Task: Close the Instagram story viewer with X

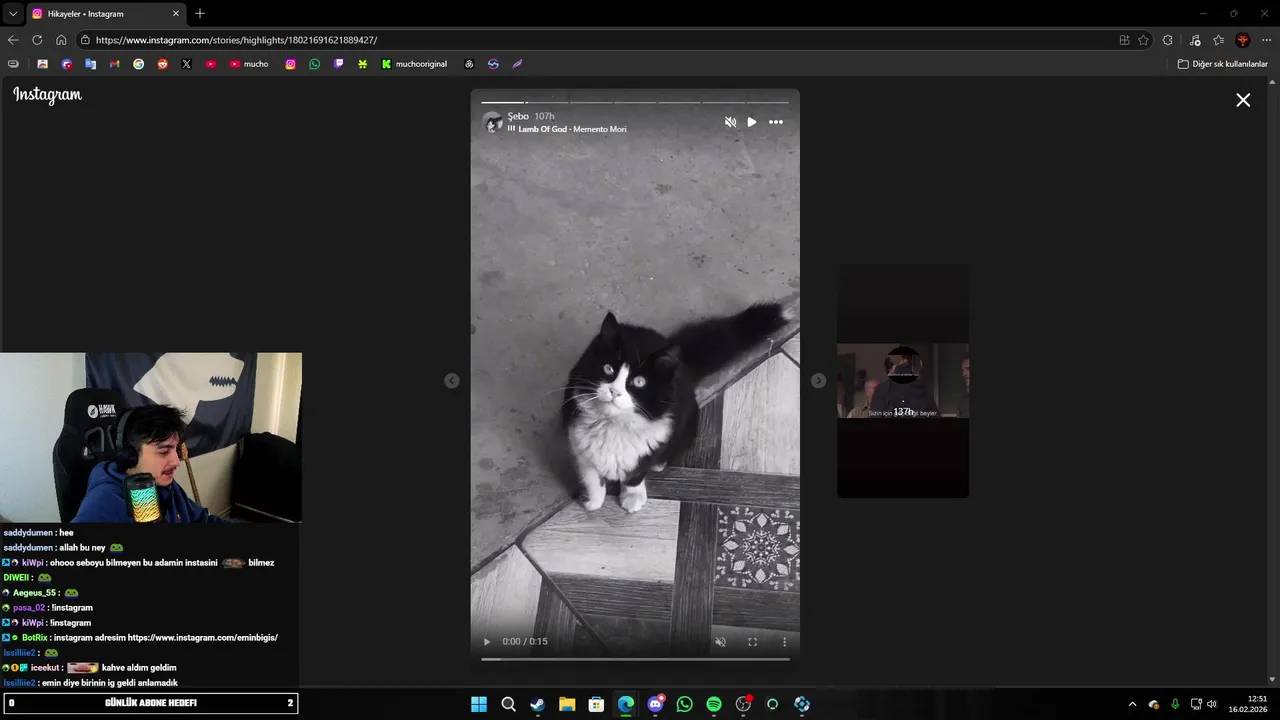Action: pos(1243,100)
